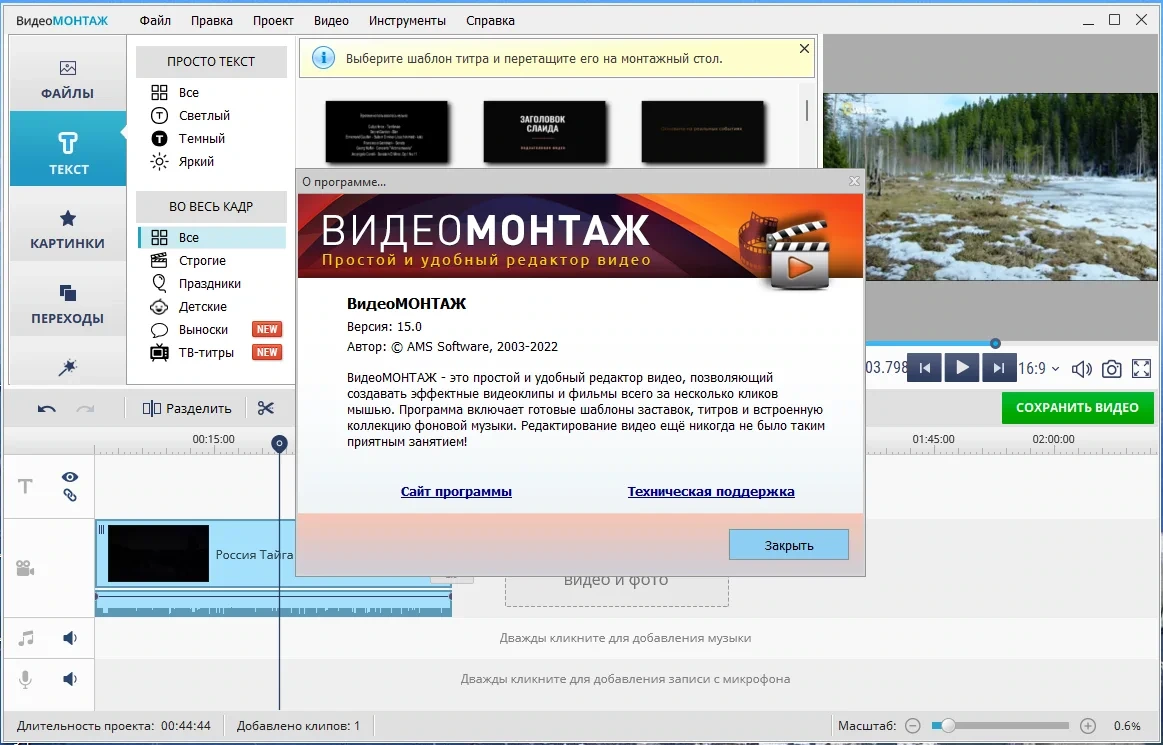Click the microphone track icon
This screenshot has height=745, width=1163.
point(25,679)
